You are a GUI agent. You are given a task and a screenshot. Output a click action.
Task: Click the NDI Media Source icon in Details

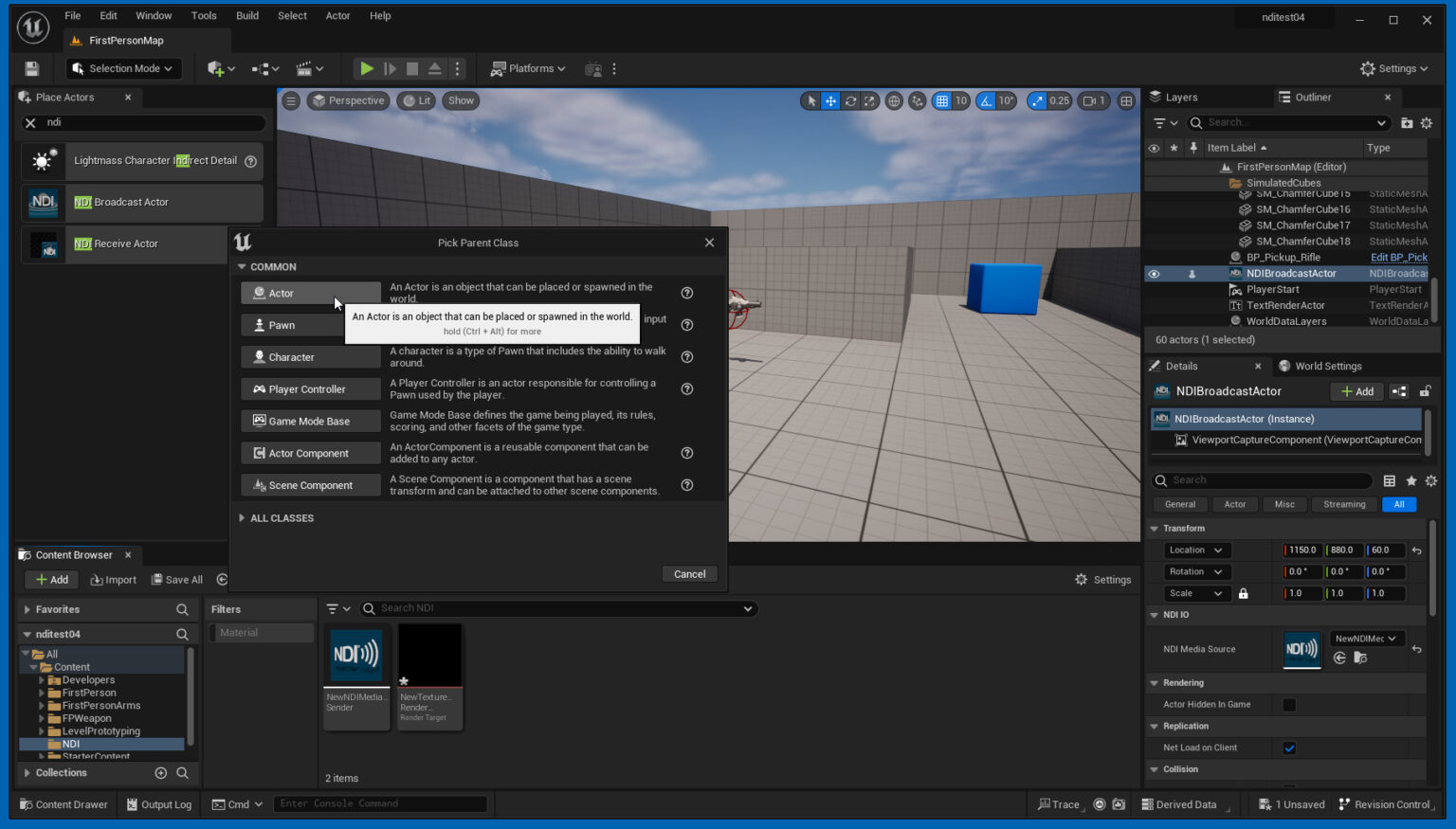click(x=1301, y=650)
